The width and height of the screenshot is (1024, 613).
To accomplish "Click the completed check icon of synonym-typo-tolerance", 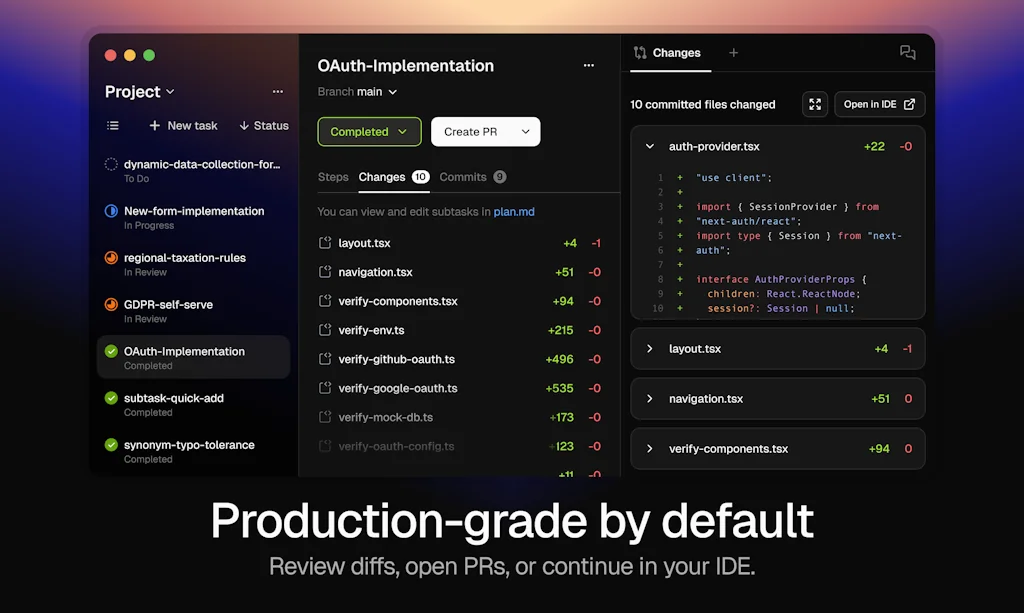I will point(111,445).
